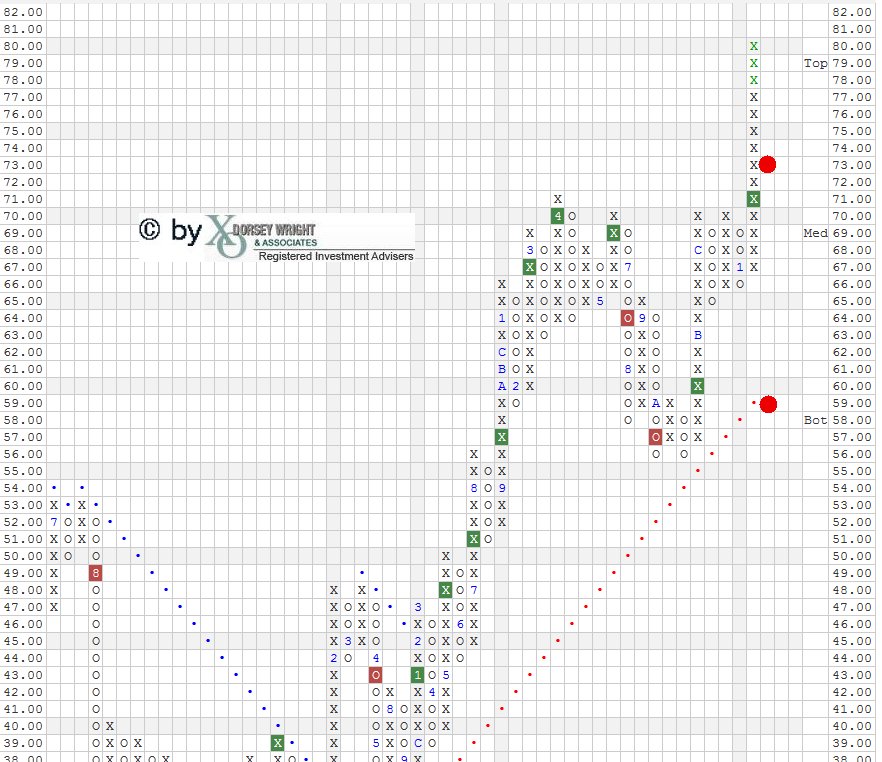
Task: Select the 'Bot 58.00' label
Action: 838,420
